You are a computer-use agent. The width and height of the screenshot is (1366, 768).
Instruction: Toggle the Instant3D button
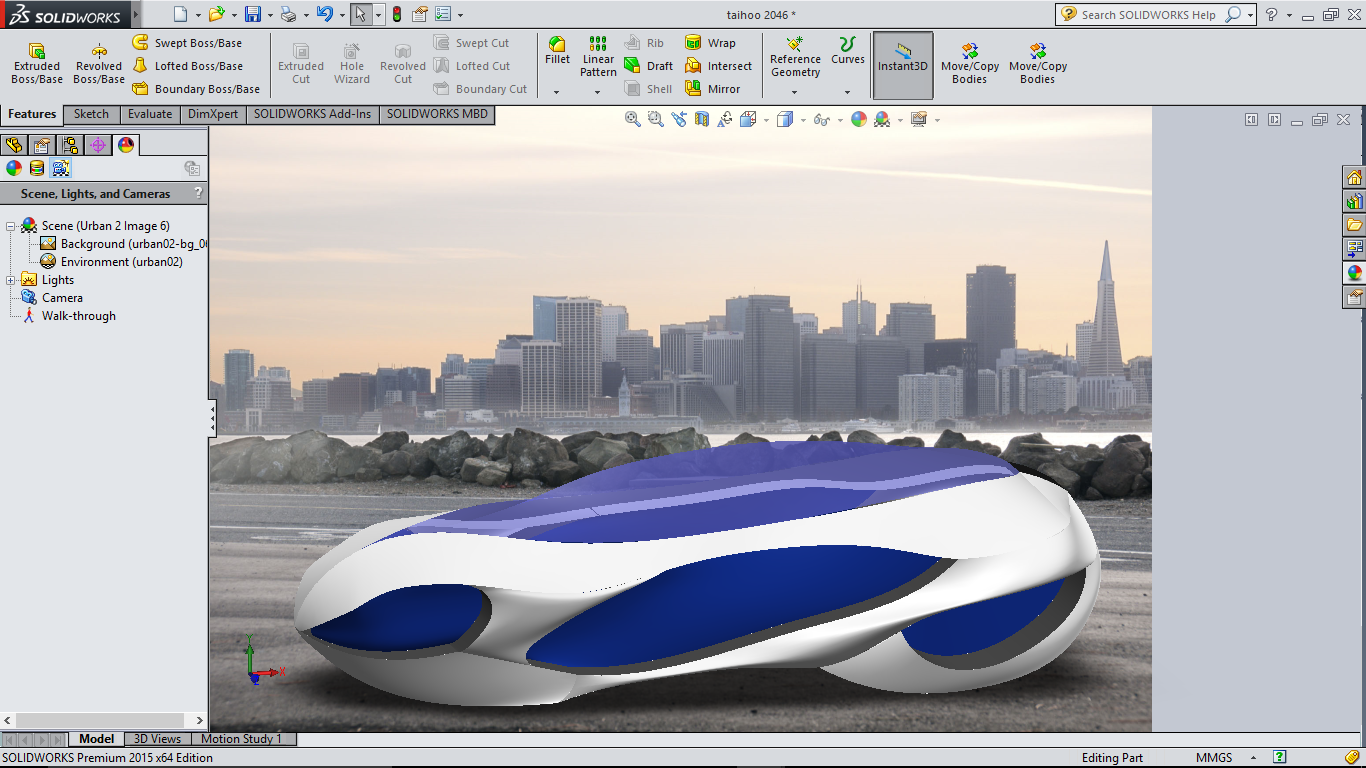[x=903, y=64]
